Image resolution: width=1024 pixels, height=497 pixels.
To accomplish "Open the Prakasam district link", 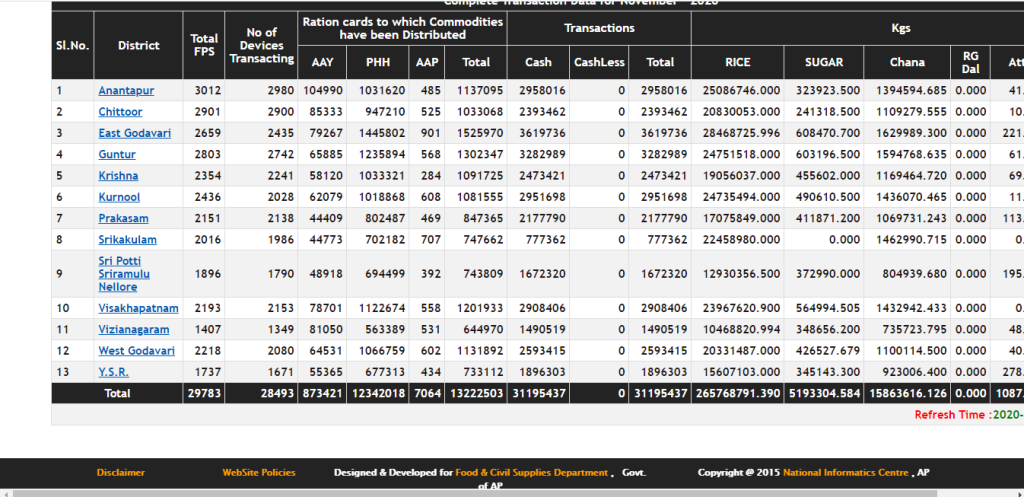I will click(122, 218).
